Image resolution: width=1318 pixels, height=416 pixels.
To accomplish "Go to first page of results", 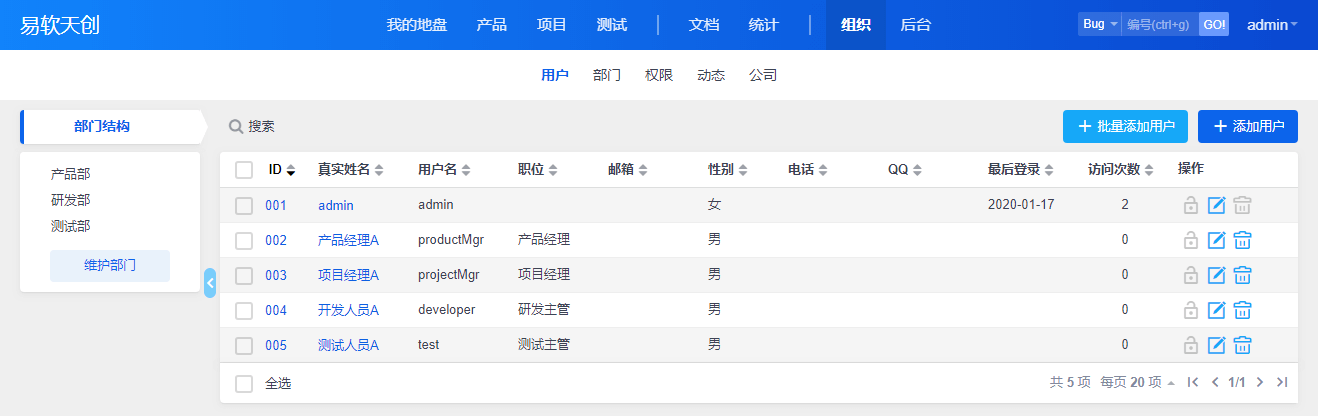I will 1192,382.
